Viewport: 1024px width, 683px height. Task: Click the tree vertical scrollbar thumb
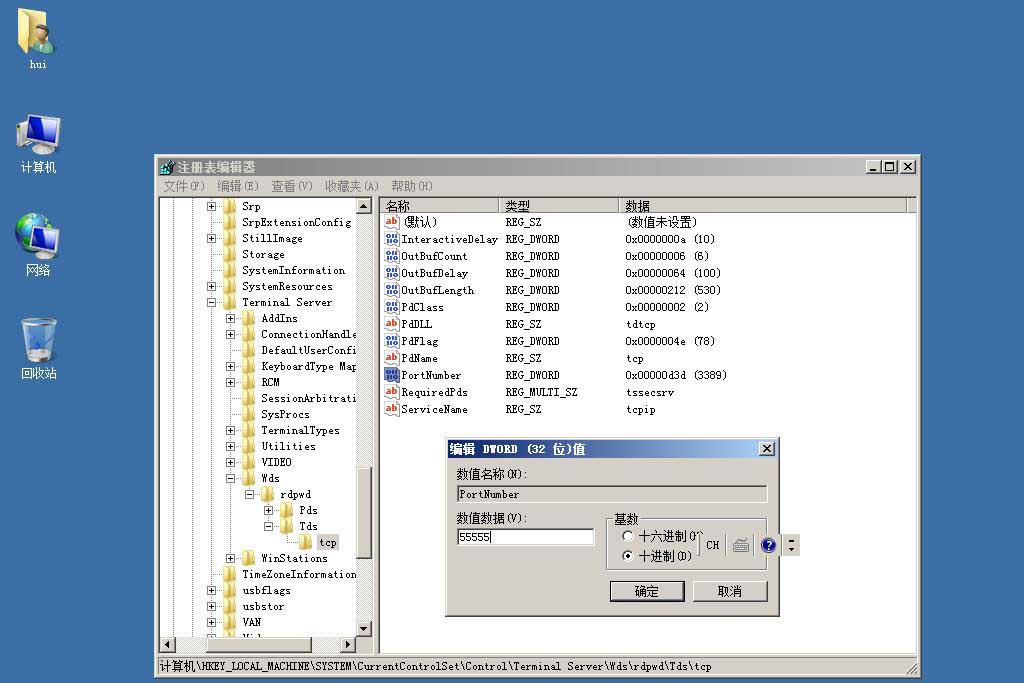[364, 513]
